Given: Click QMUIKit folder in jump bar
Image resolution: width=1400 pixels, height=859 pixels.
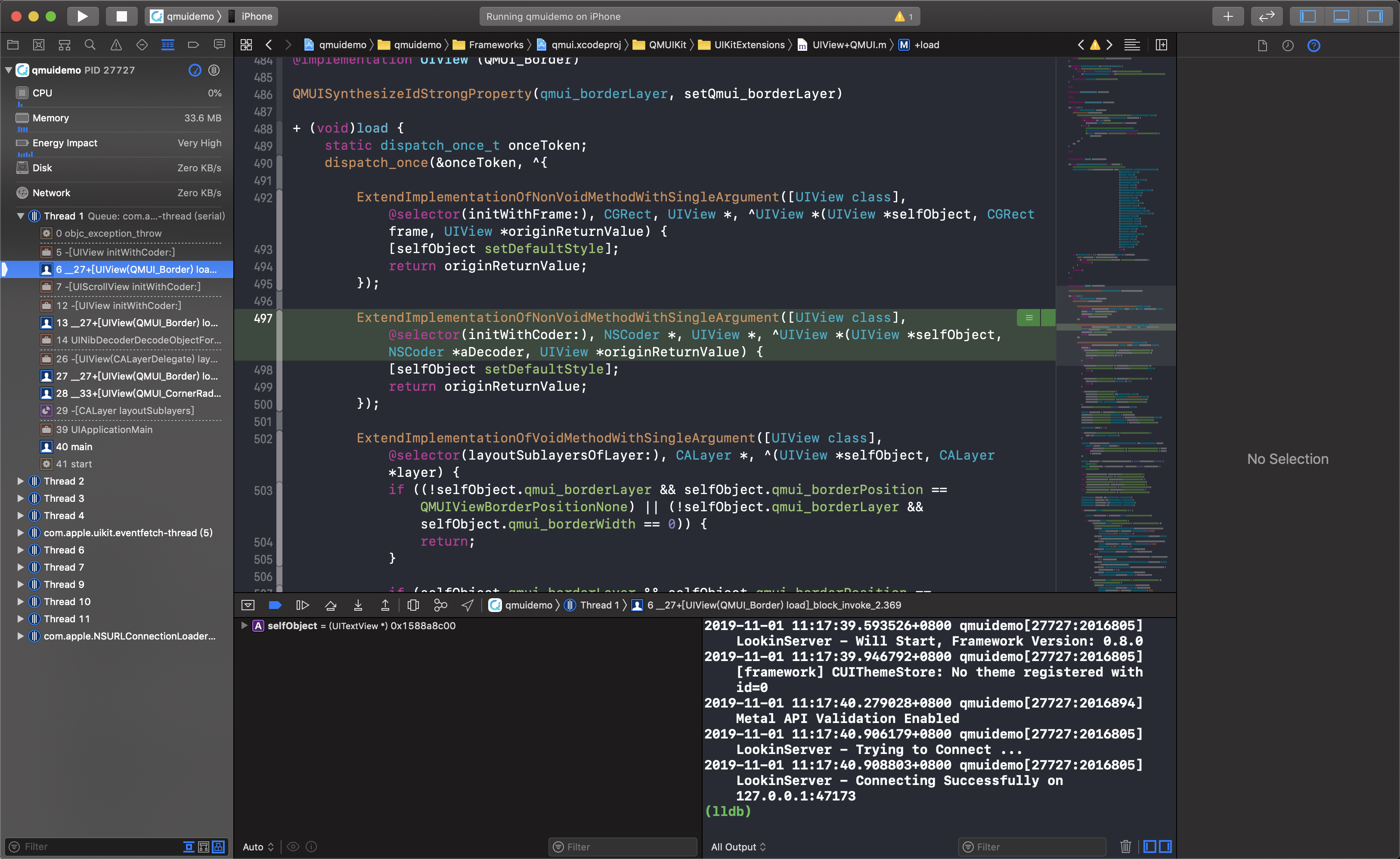Looking at the screenshot, I should (660, 45).
